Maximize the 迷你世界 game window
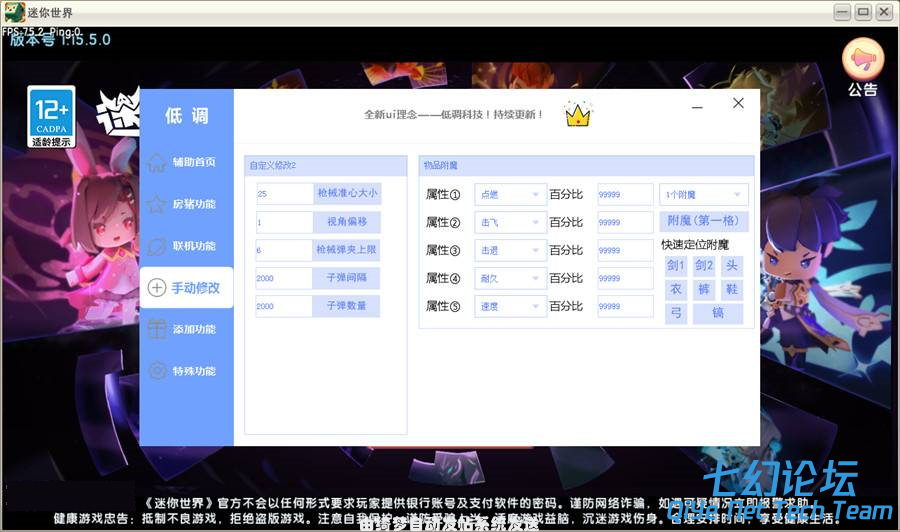The image size is (900, 532). pyautogui.click(x=863, y=12)
